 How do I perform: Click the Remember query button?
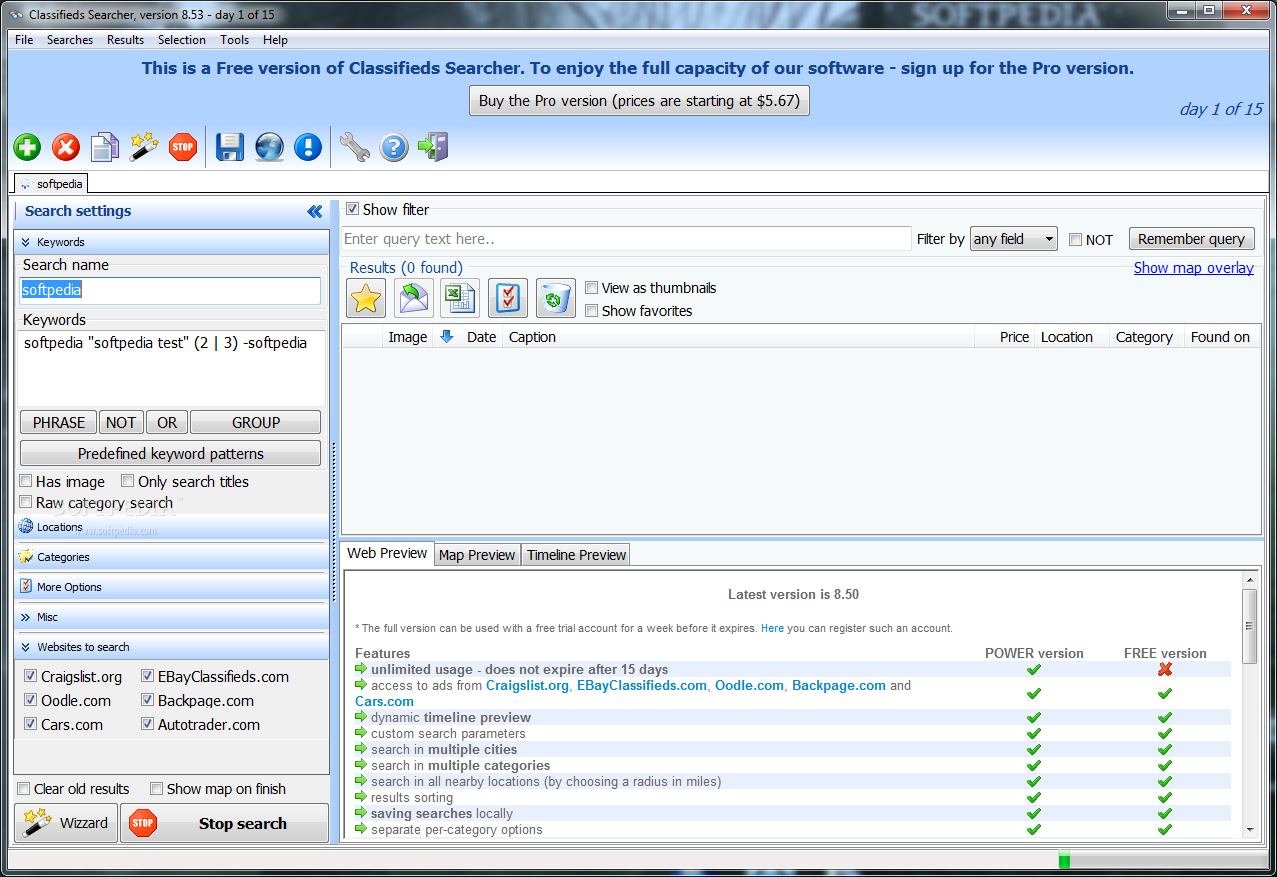pyautogui.click(x=1191, y=239)
